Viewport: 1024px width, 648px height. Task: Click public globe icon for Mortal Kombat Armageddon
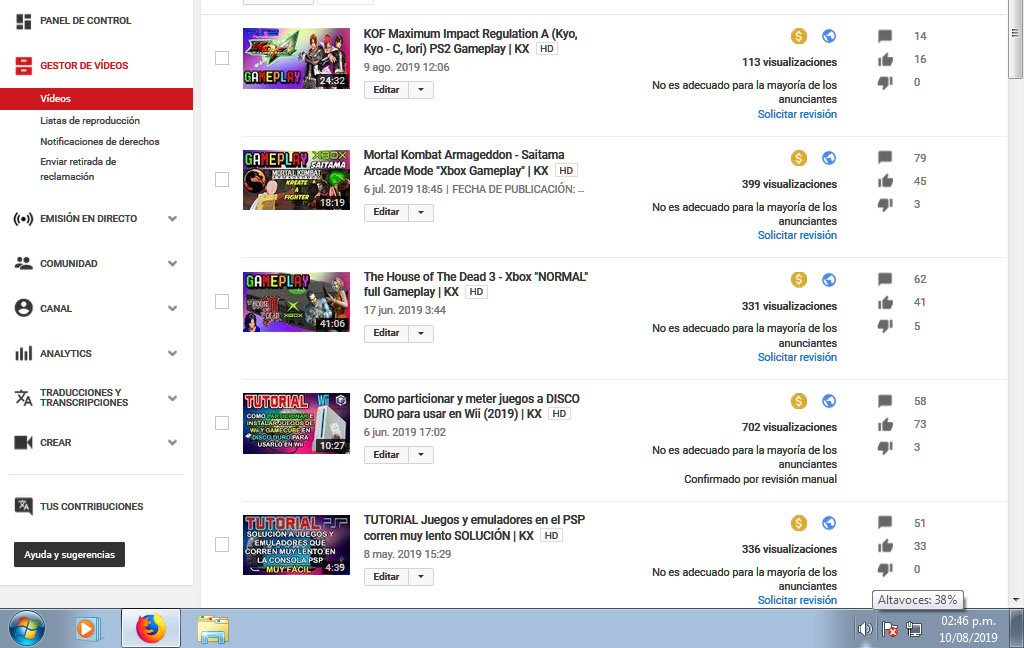click(829, 158)
